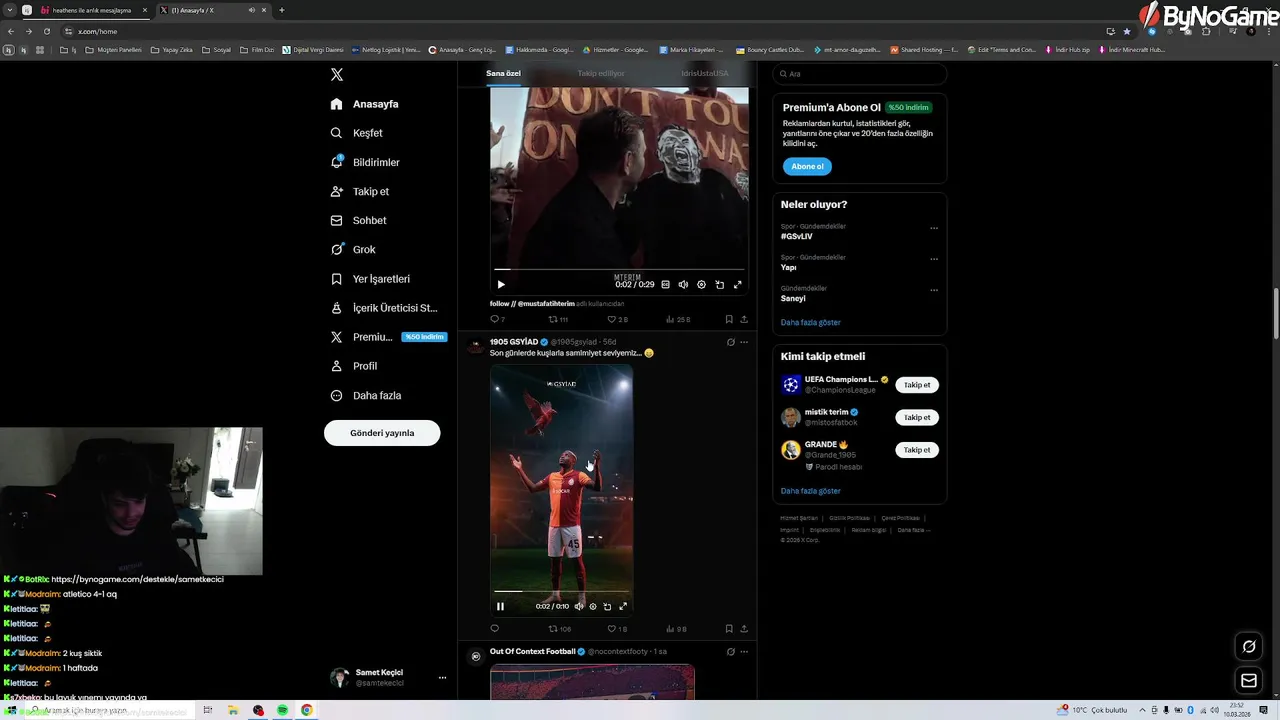This screenshot has width=1280, height=720.
Task: Click the Ara search field
Action: [859, 74]
